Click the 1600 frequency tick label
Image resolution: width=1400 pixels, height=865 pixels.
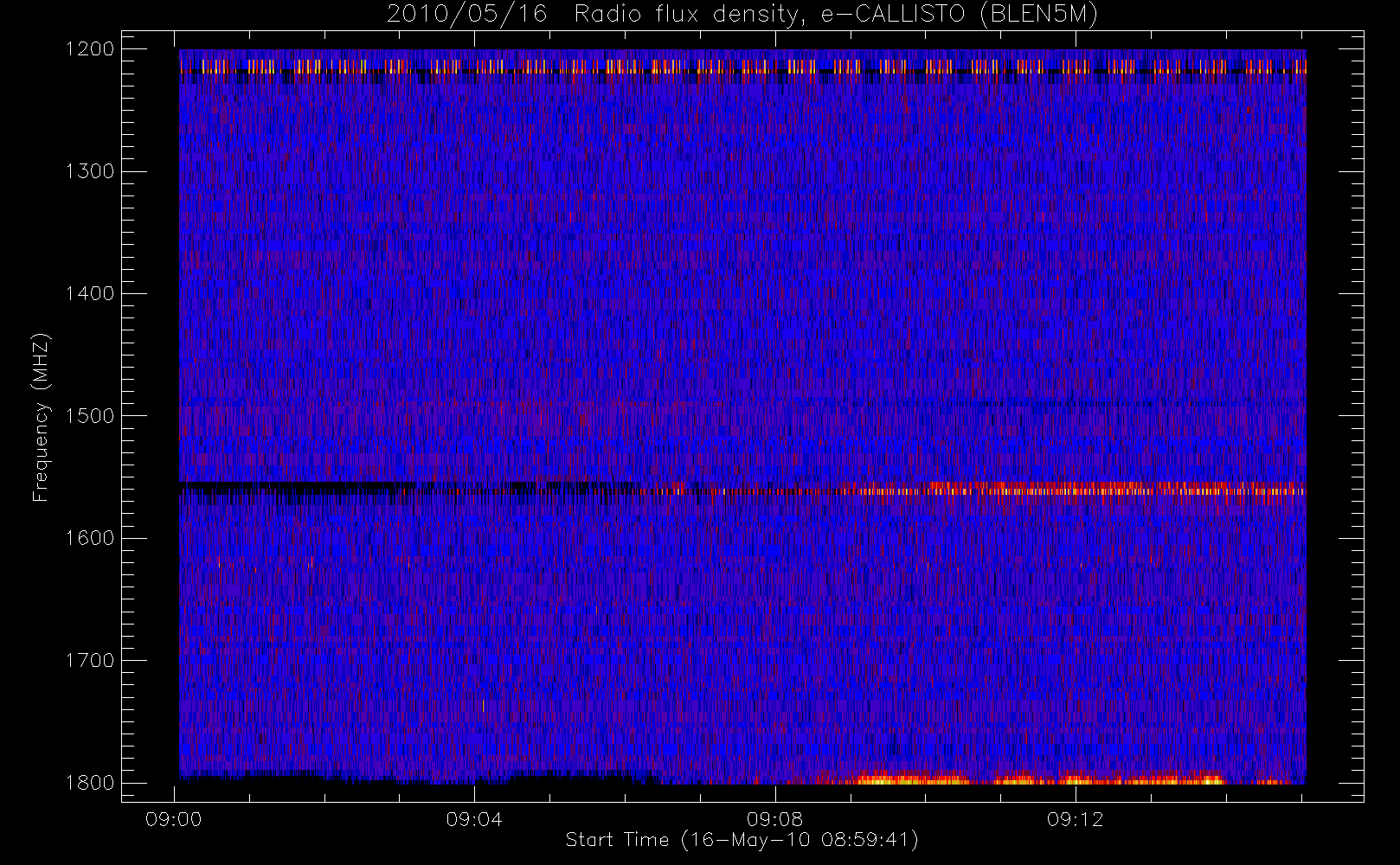(90, 538)
